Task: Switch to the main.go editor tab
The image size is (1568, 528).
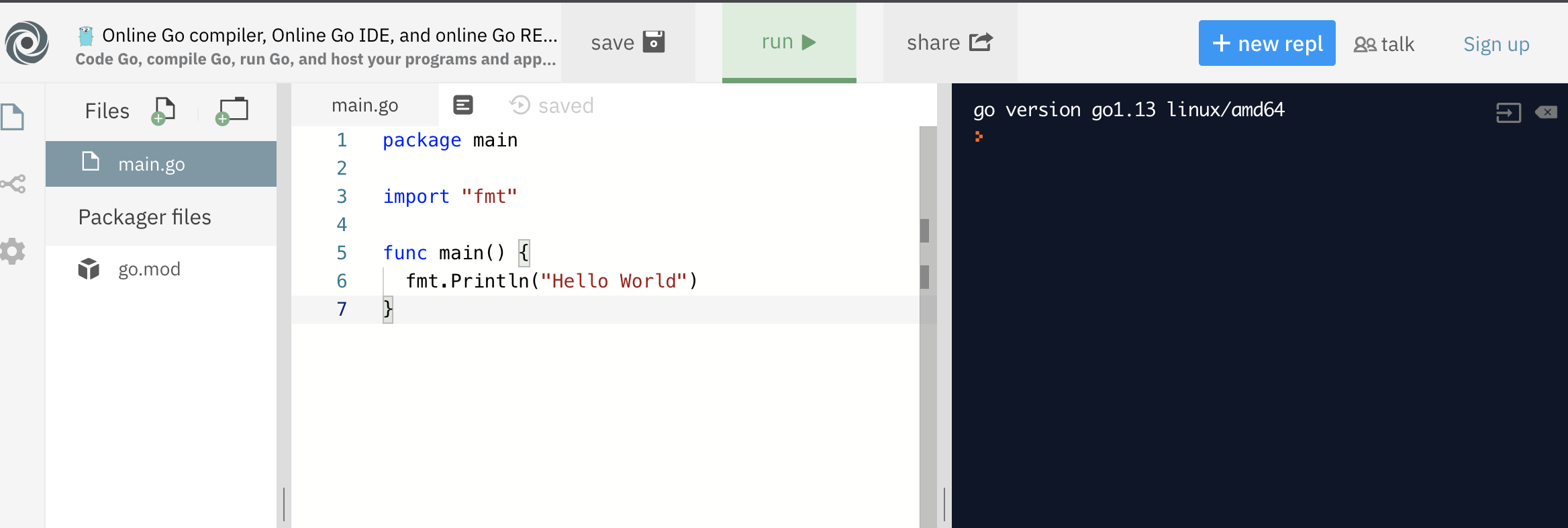Action: click(365, 105)
